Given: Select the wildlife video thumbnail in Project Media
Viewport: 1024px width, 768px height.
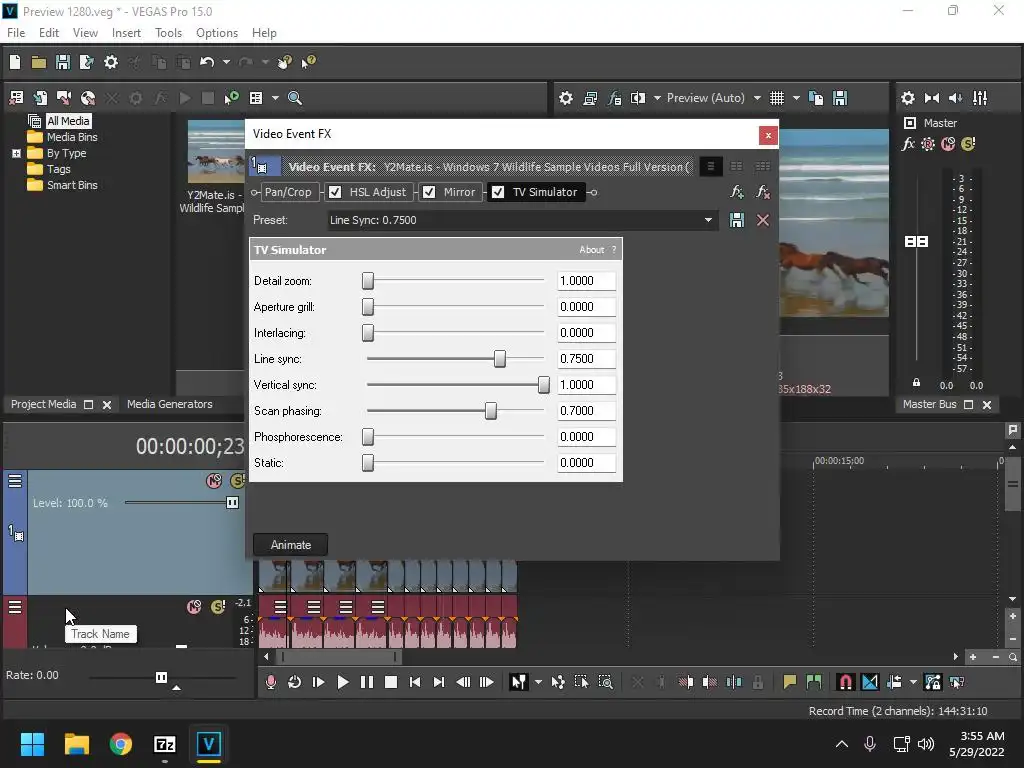Looking at the screenshot, I should (x=216, y=152).
